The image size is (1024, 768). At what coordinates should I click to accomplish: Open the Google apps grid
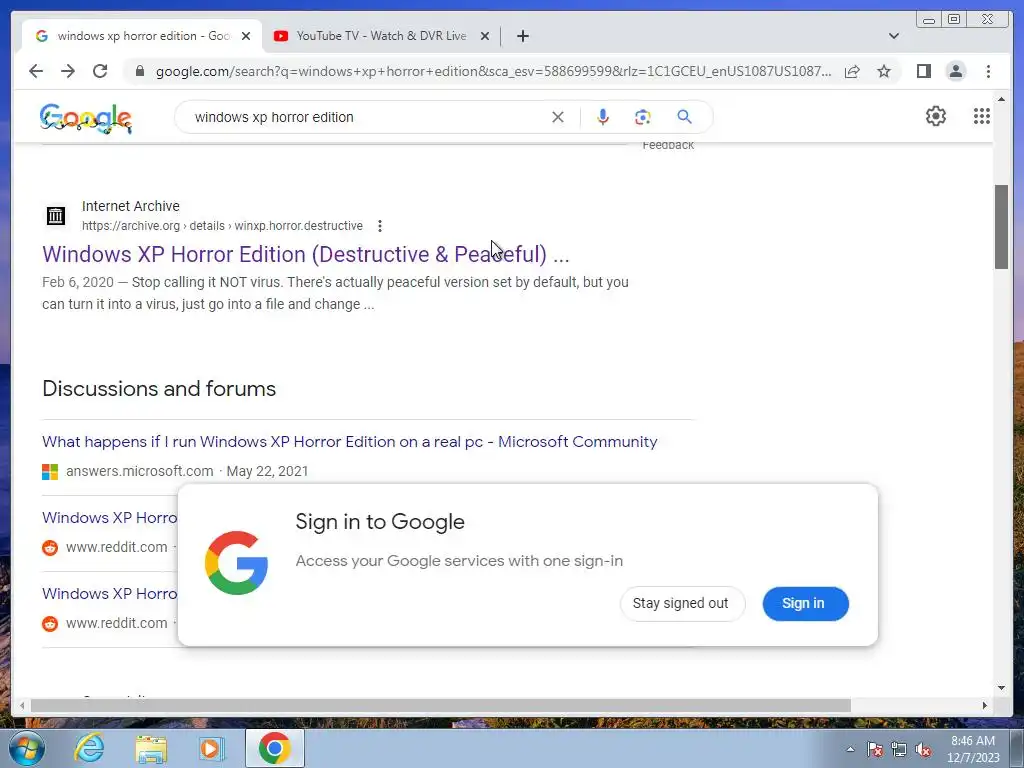tap(982, 116)
